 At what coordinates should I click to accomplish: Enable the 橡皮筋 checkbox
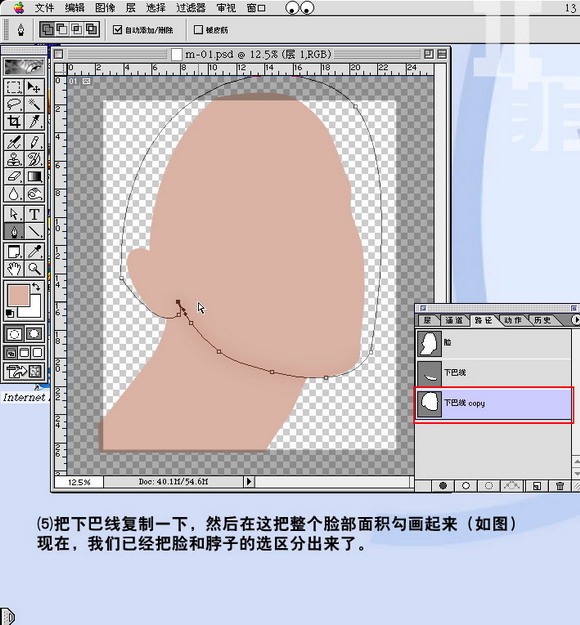coord(198,29)
